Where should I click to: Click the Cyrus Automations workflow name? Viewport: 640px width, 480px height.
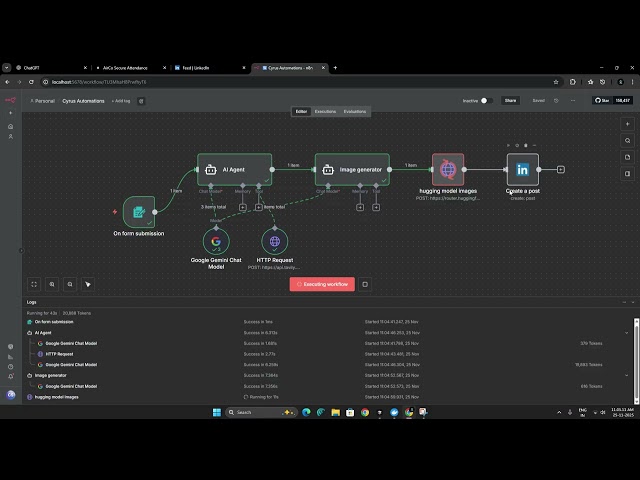coord(83,101)
